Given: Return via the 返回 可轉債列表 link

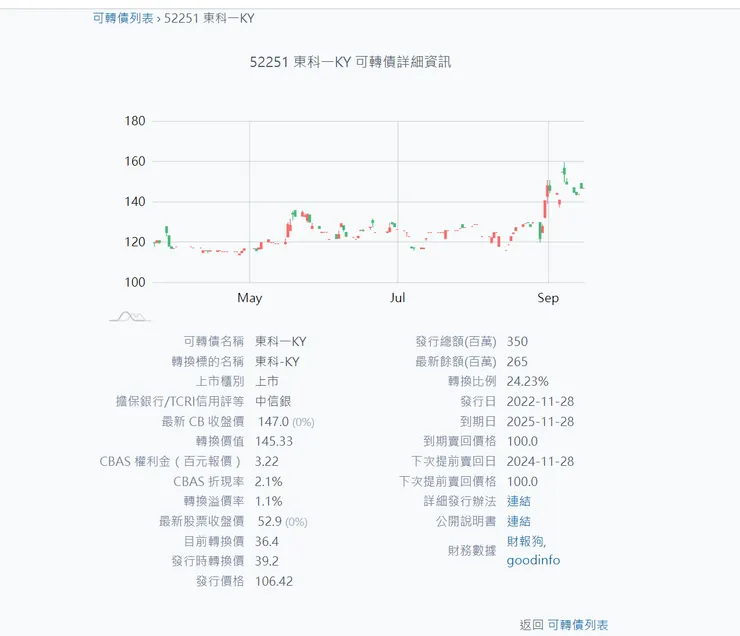Looking at the screenshot, I should pos(577,625).
